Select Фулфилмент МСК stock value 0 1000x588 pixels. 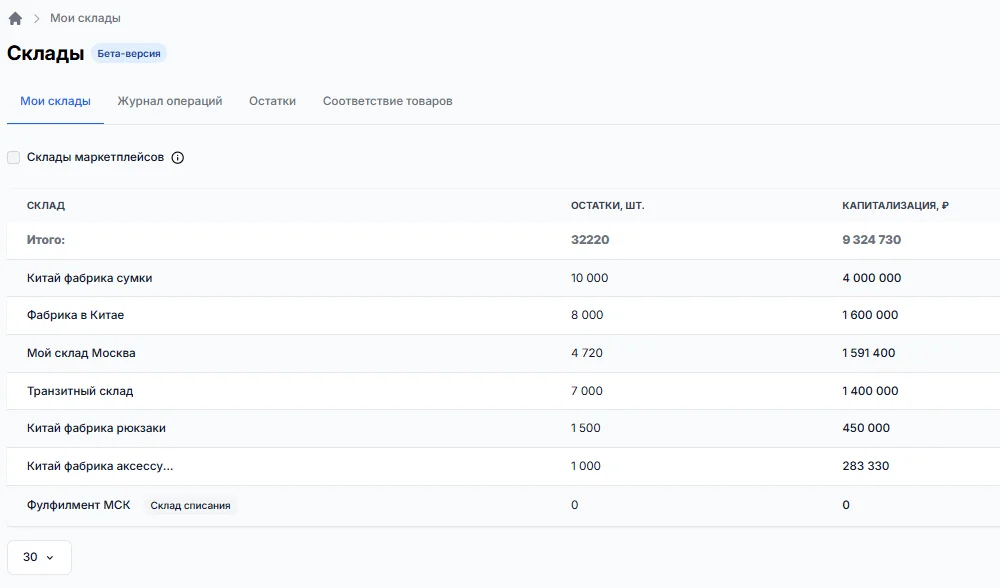coord(575,505)
